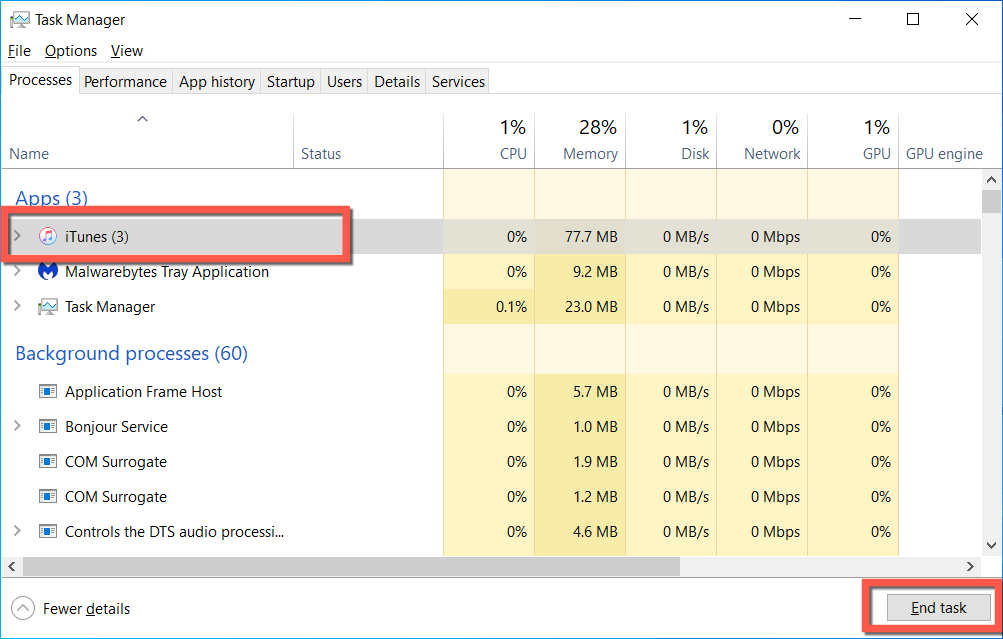Click the first COM Surrogate process icon
The image size is (1003, 639).
(47, 462)
